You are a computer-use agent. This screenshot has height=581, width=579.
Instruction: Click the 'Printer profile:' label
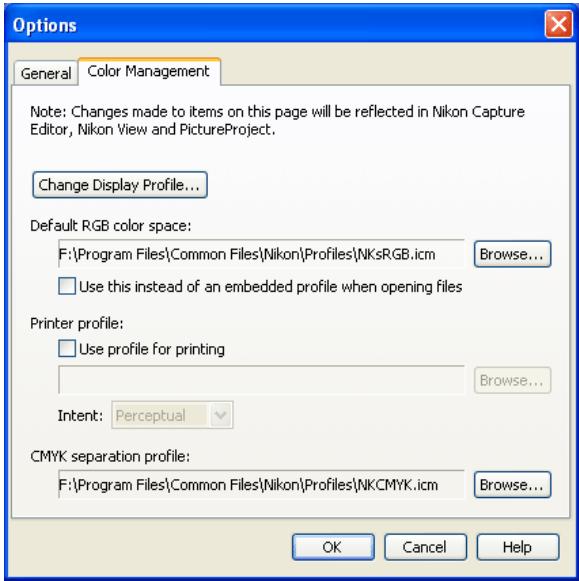[77, 323]
